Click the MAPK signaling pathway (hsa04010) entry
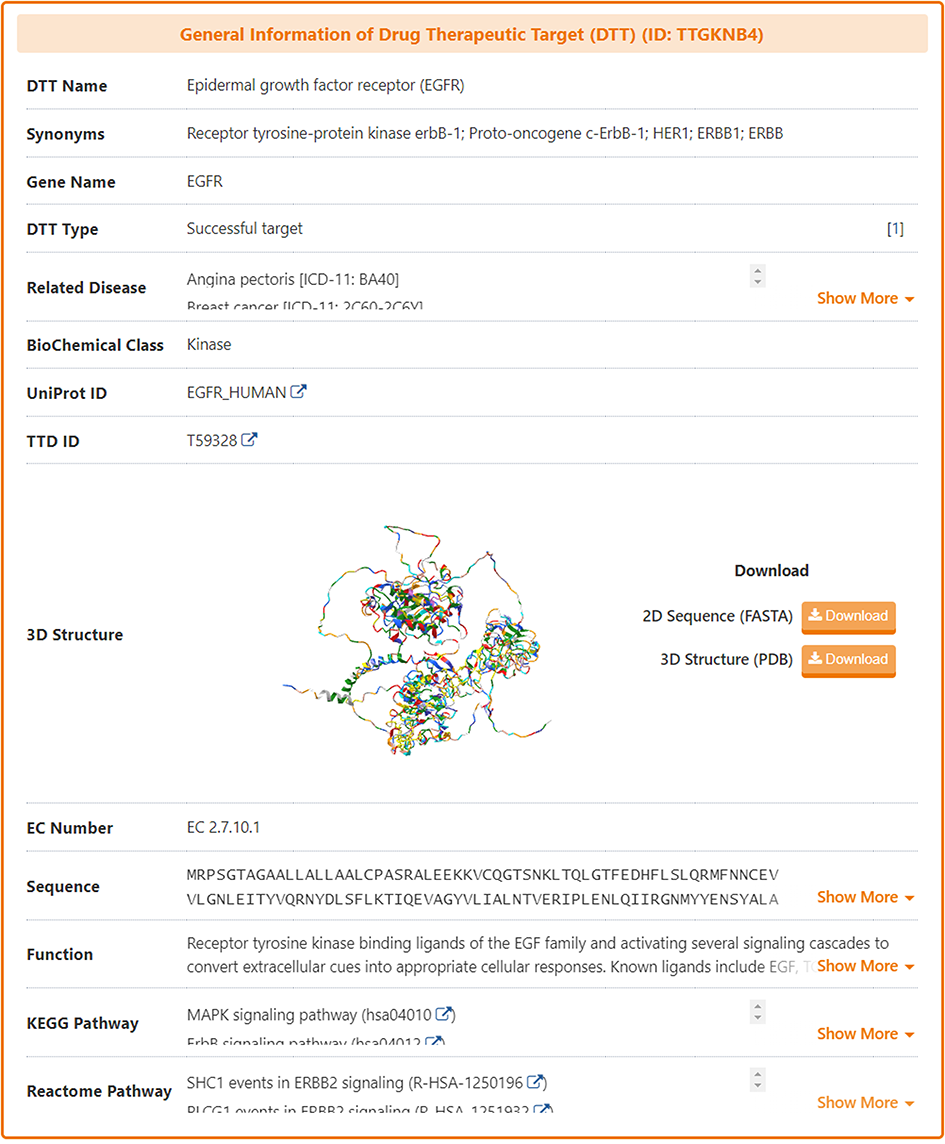 coord(309,1015)
